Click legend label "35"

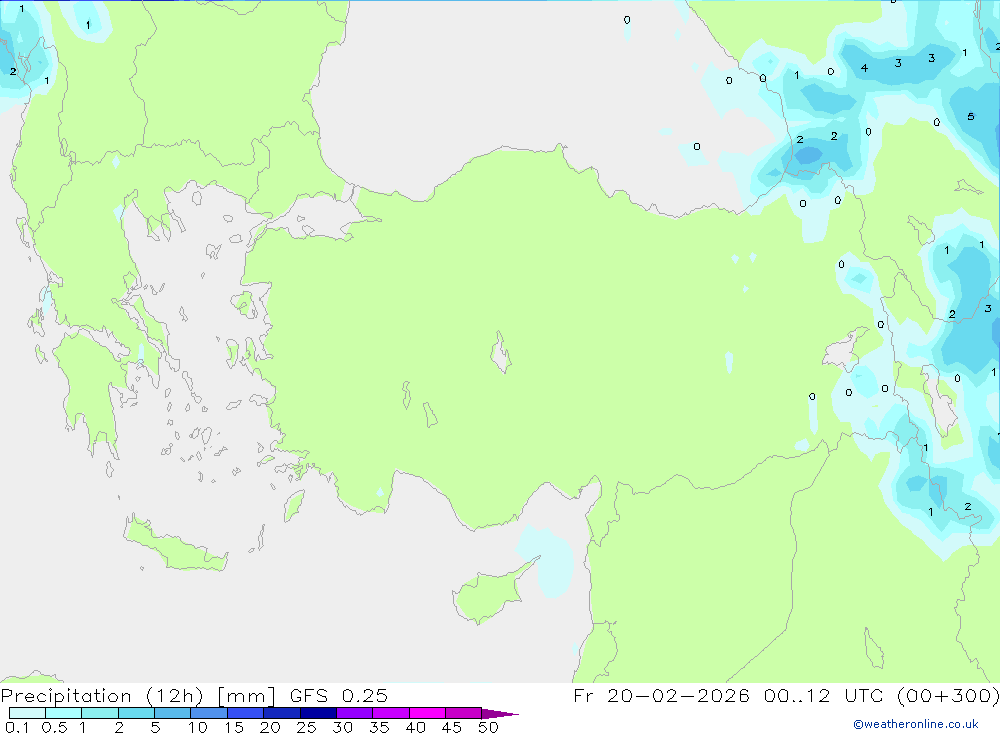[379, 727]
